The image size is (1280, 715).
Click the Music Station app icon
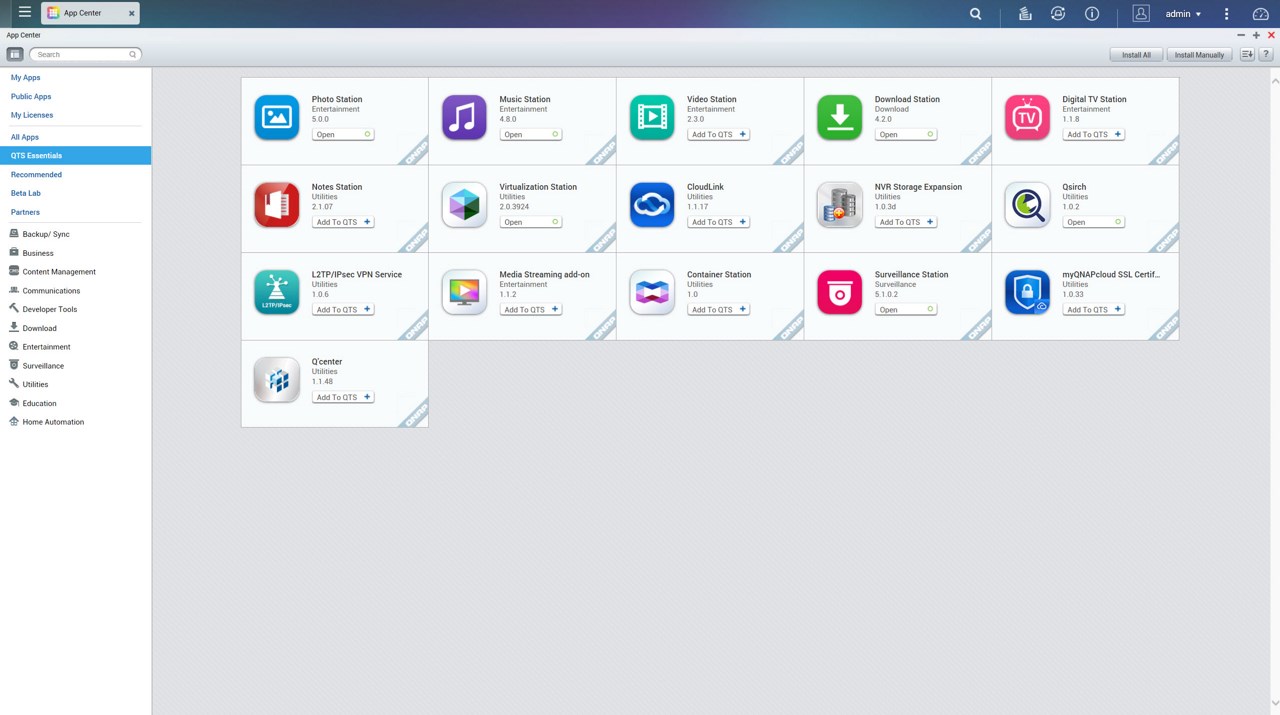pyautogui.click(x=464, y=117)
